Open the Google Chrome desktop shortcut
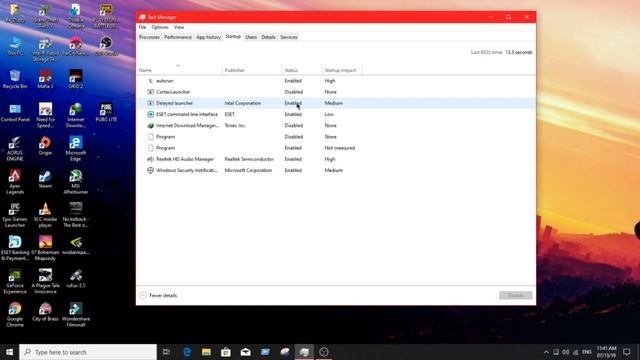Viewport: 640px width, 360px height. tap(15, 315)
